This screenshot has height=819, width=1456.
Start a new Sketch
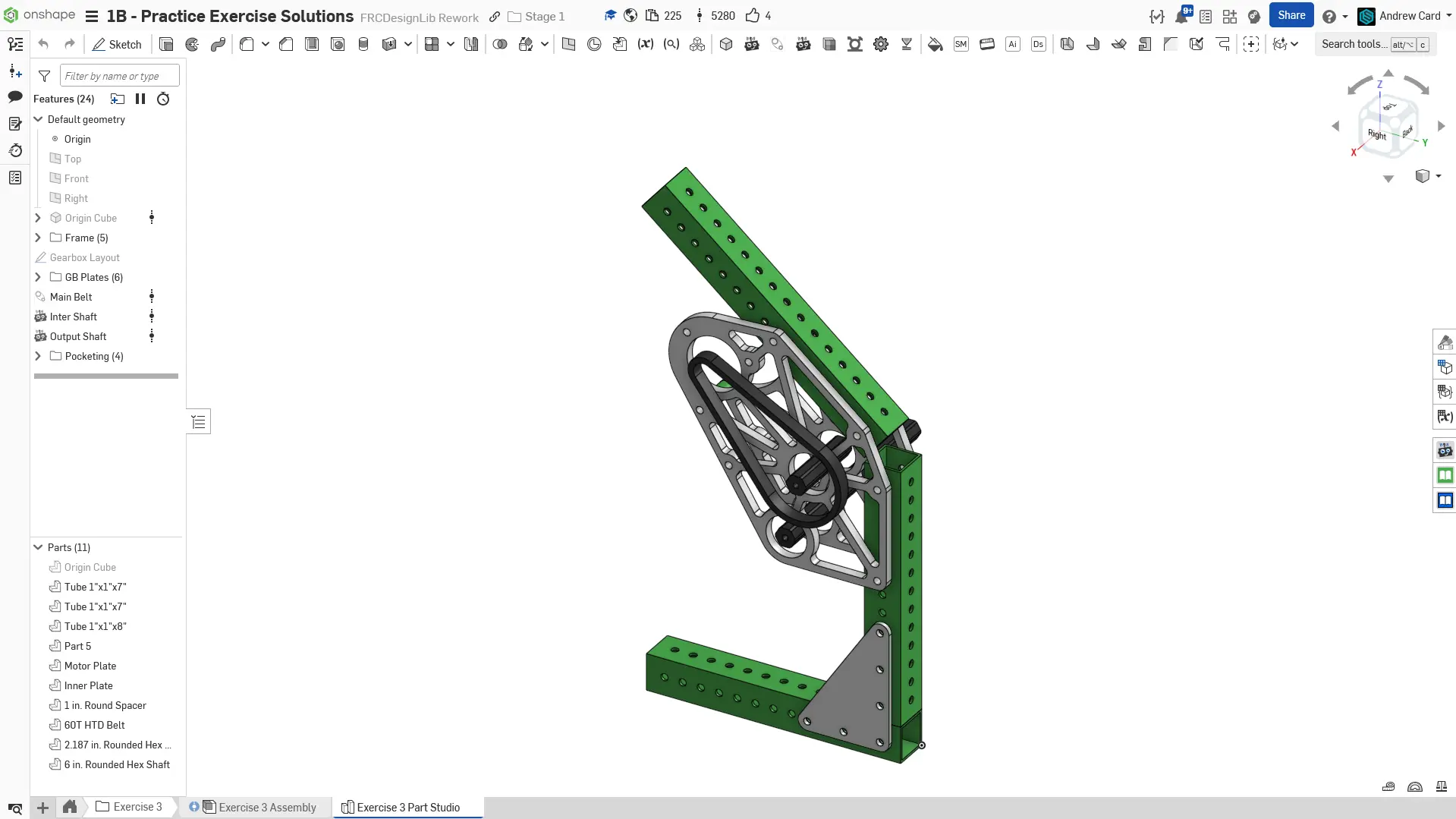click(x=117, y=45)
